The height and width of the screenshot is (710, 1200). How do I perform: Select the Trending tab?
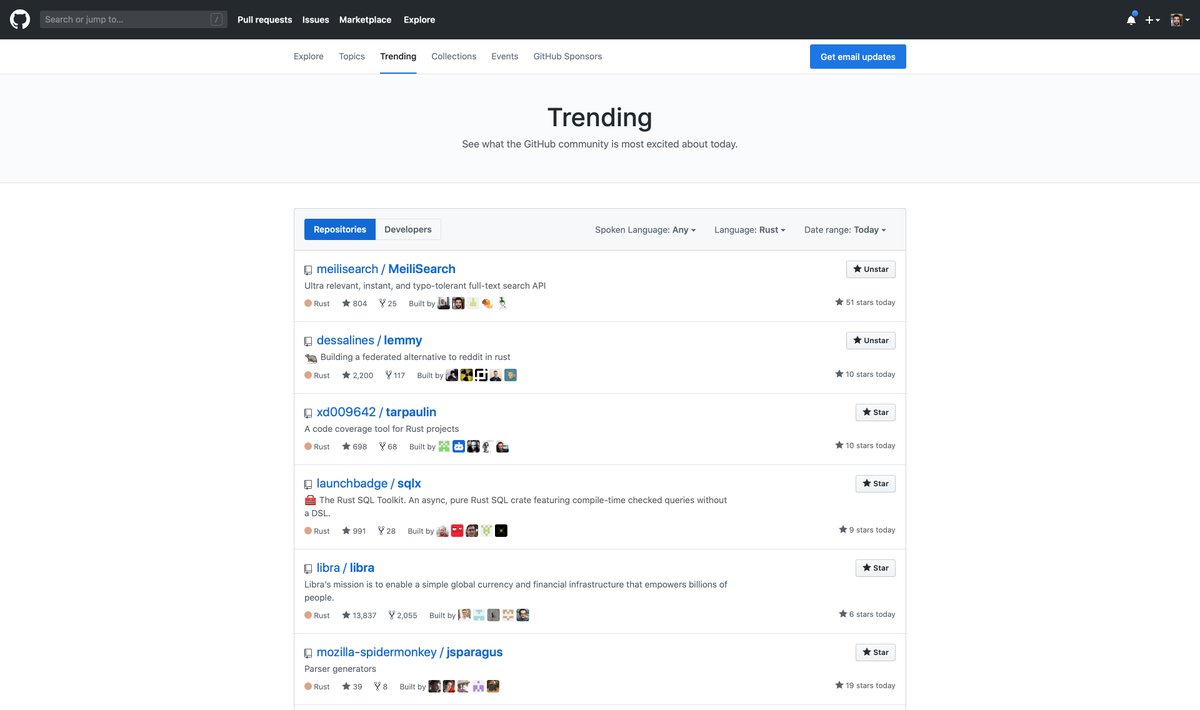(x=398, y=56)
